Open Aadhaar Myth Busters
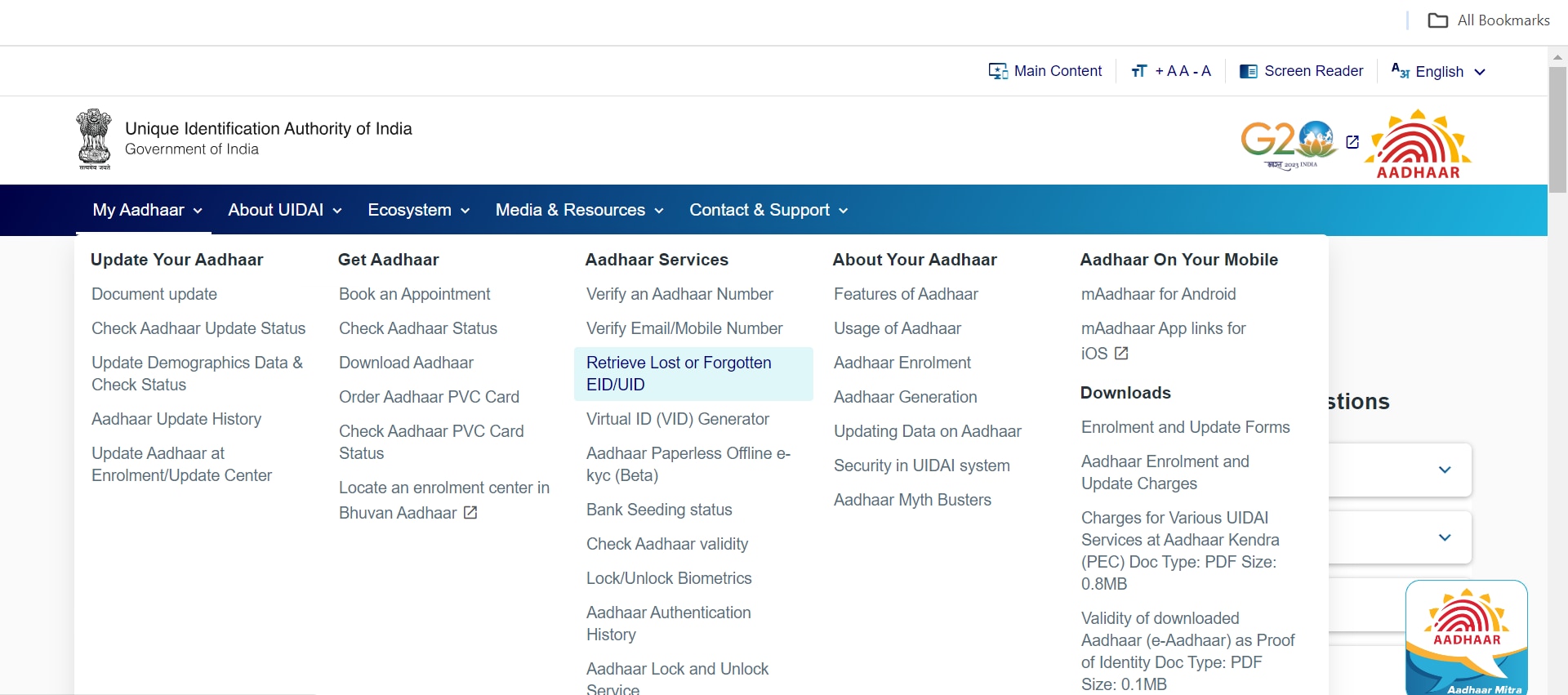 coord(912,500)
